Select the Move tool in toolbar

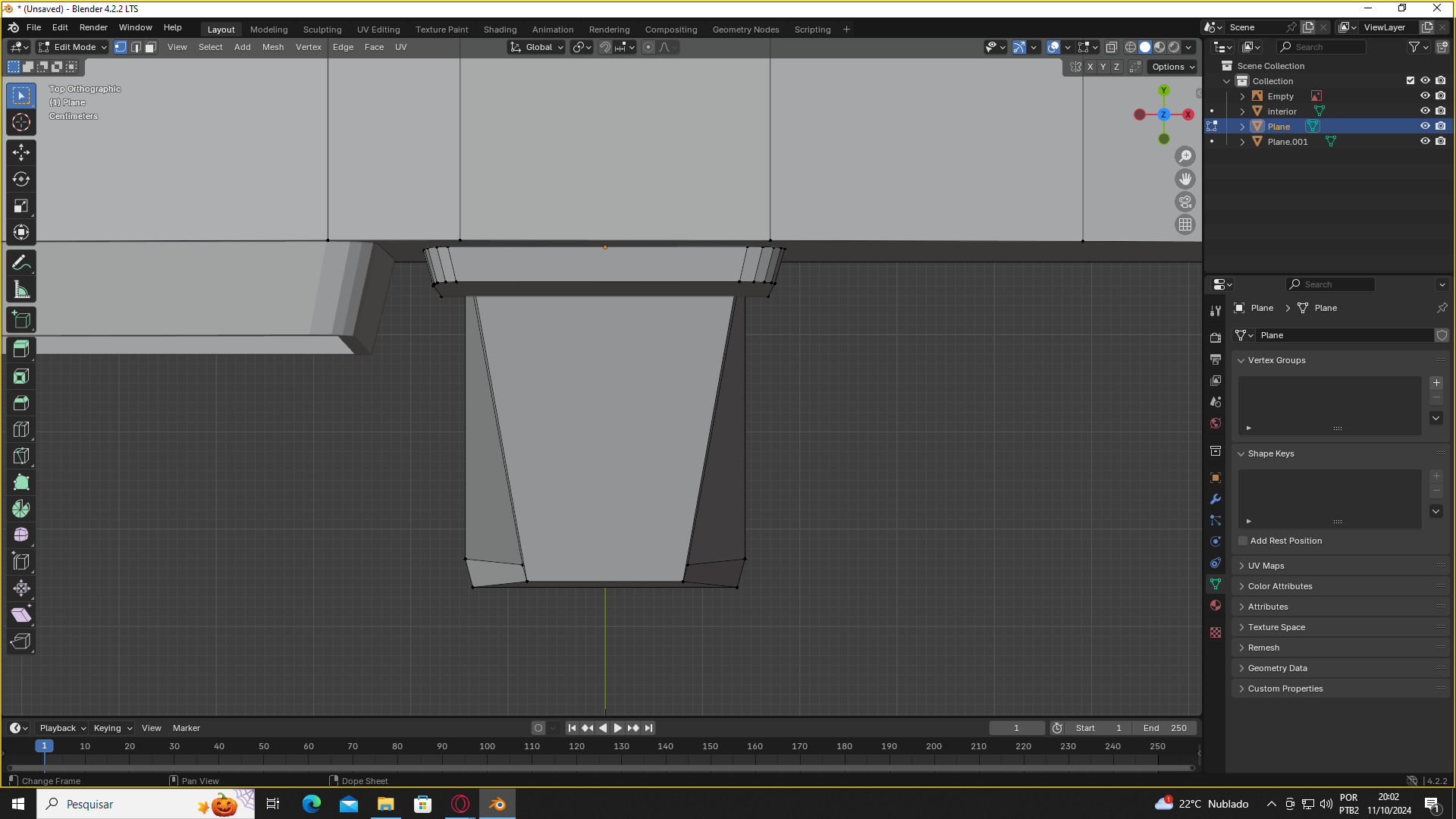point(21,152)
